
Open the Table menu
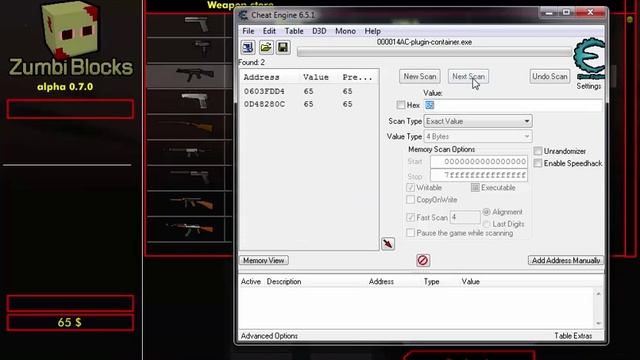click(294, 31)
